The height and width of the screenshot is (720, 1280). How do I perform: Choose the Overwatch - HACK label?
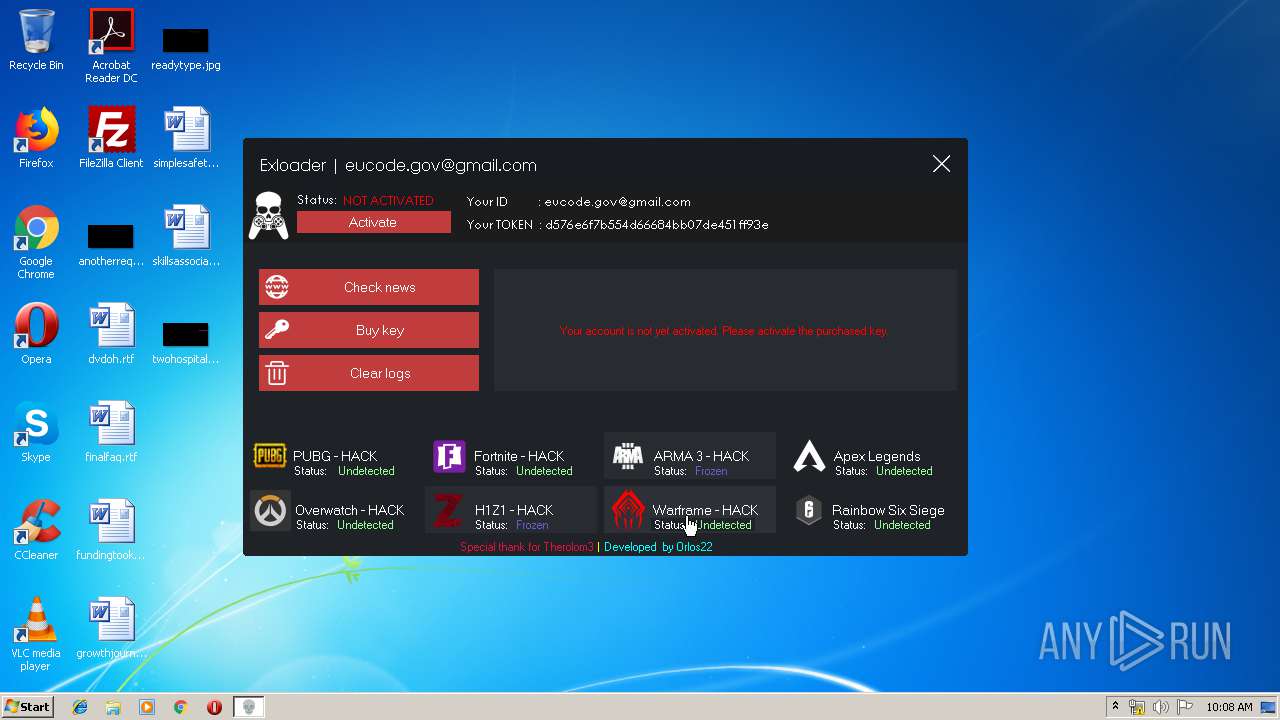pyautogui.click(x=350, y=510)
